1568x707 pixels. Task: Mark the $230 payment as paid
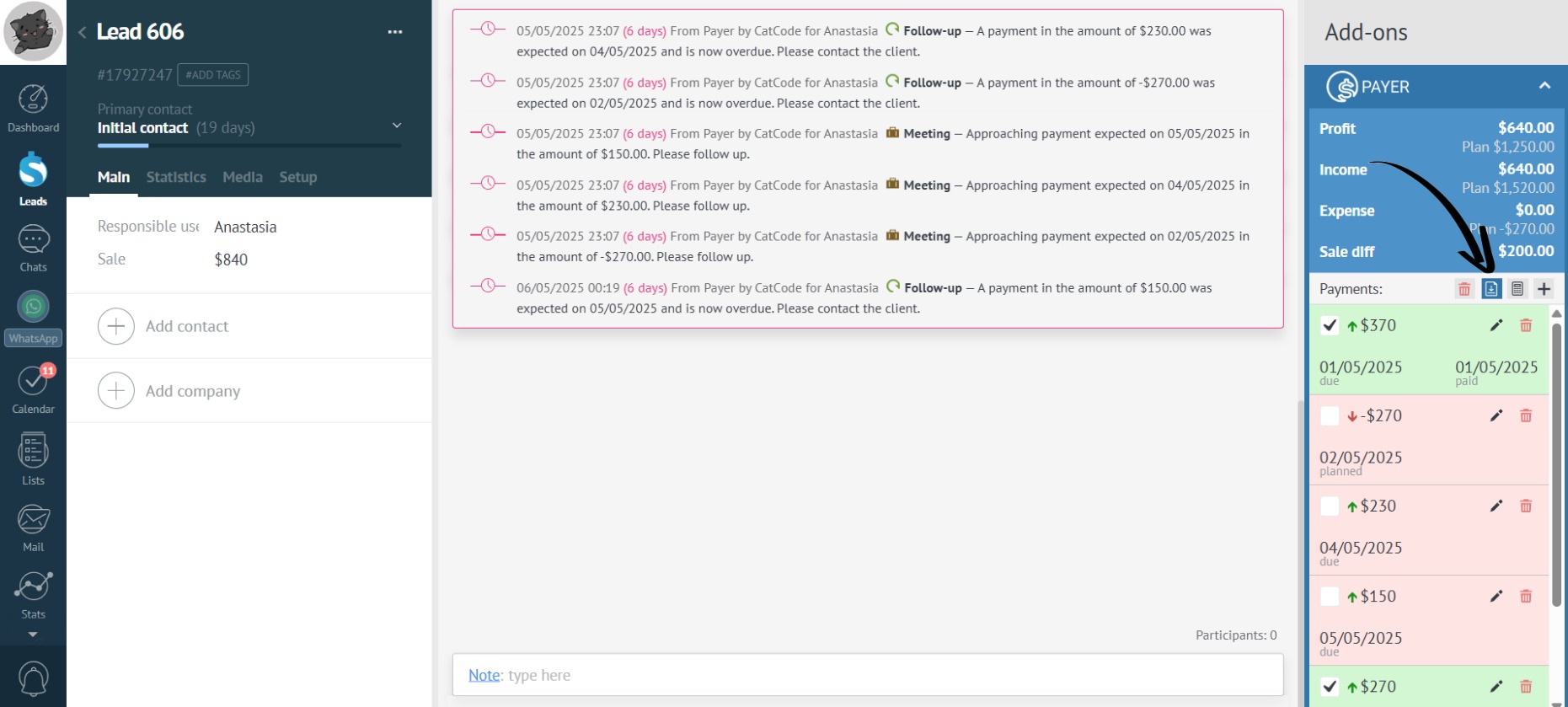pos(1330,506)
